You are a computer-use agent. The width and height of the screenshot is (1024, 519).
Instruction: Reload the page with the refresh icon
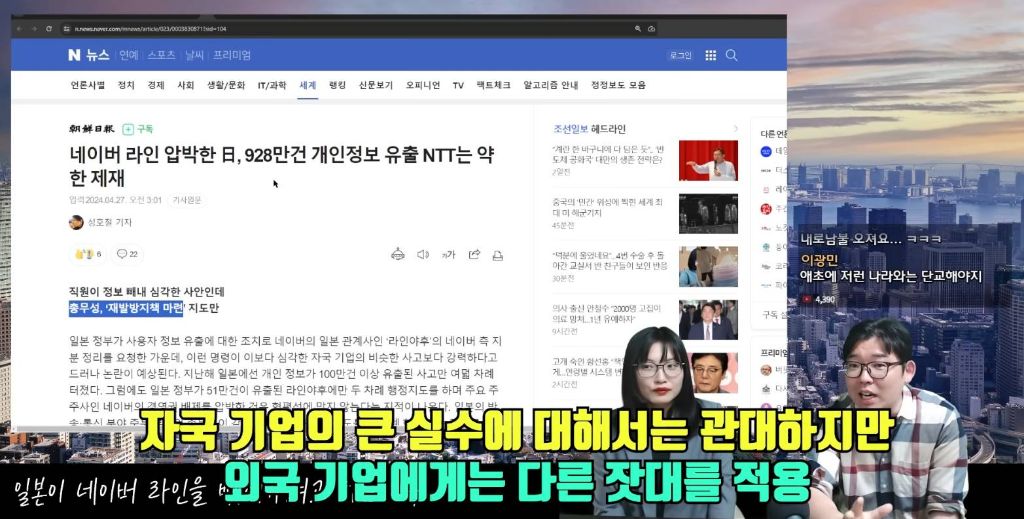(x=49, y=29)
